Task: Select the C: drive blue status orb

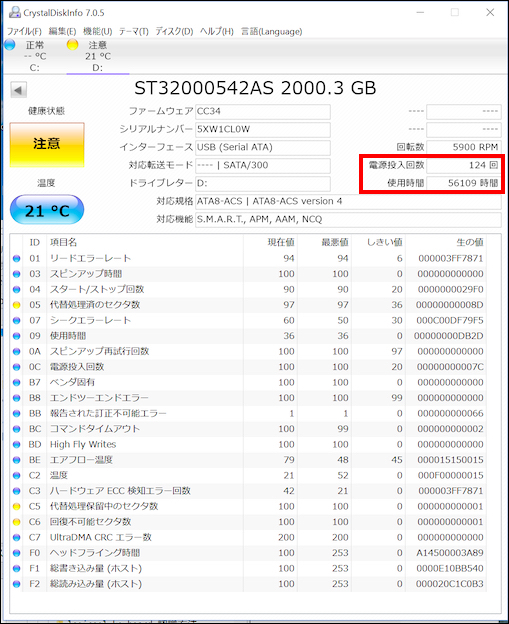Action: tap(10, 45)
